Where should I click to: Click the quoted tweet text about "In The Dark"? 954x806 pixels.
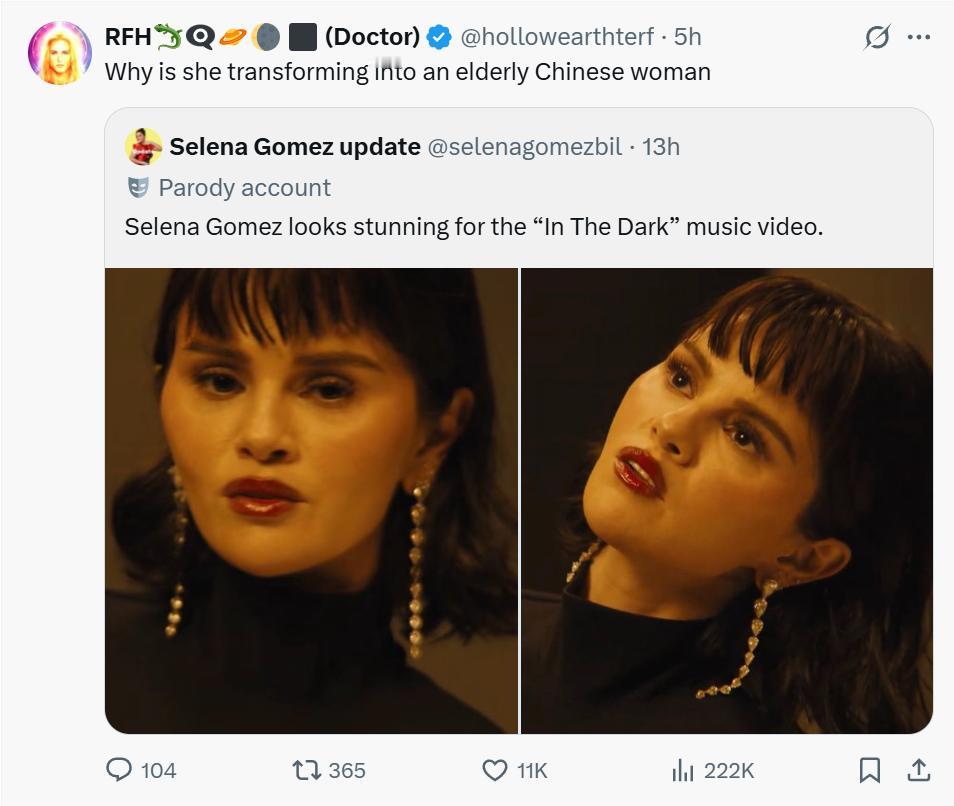tap(473, 227)
